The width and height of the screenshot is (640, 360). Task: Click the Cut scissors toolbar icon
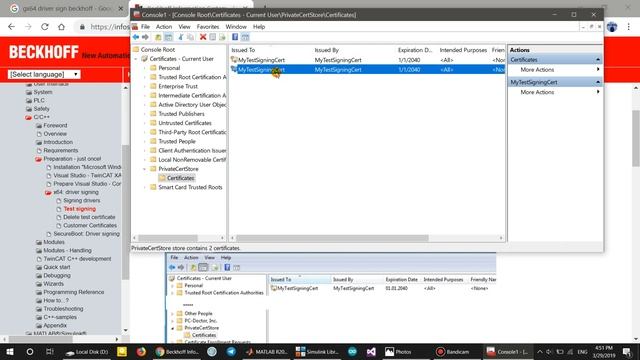[x=181, y=37]
